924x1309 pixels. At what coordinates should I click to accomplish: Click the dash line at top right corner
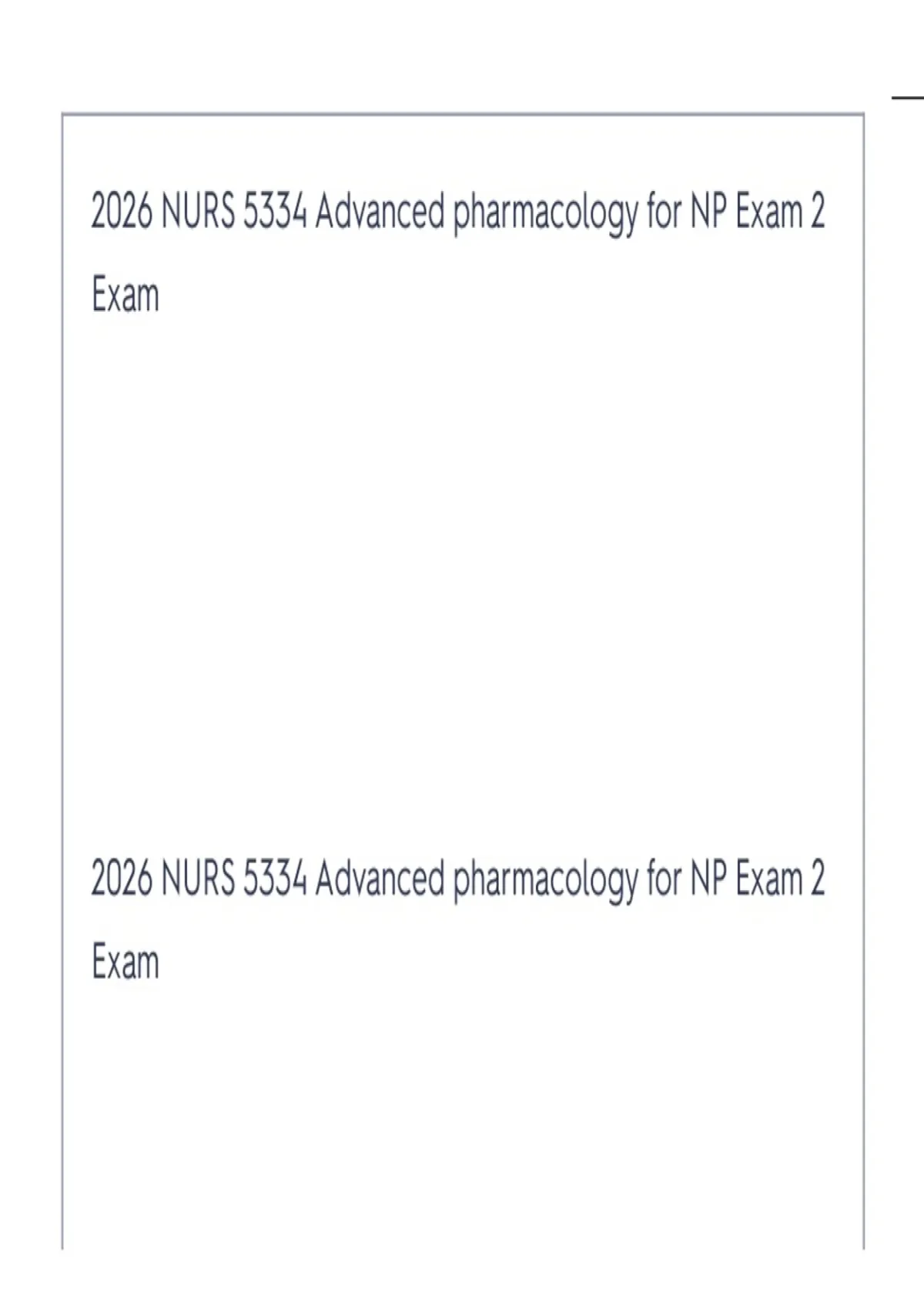[x=909, y=98]
